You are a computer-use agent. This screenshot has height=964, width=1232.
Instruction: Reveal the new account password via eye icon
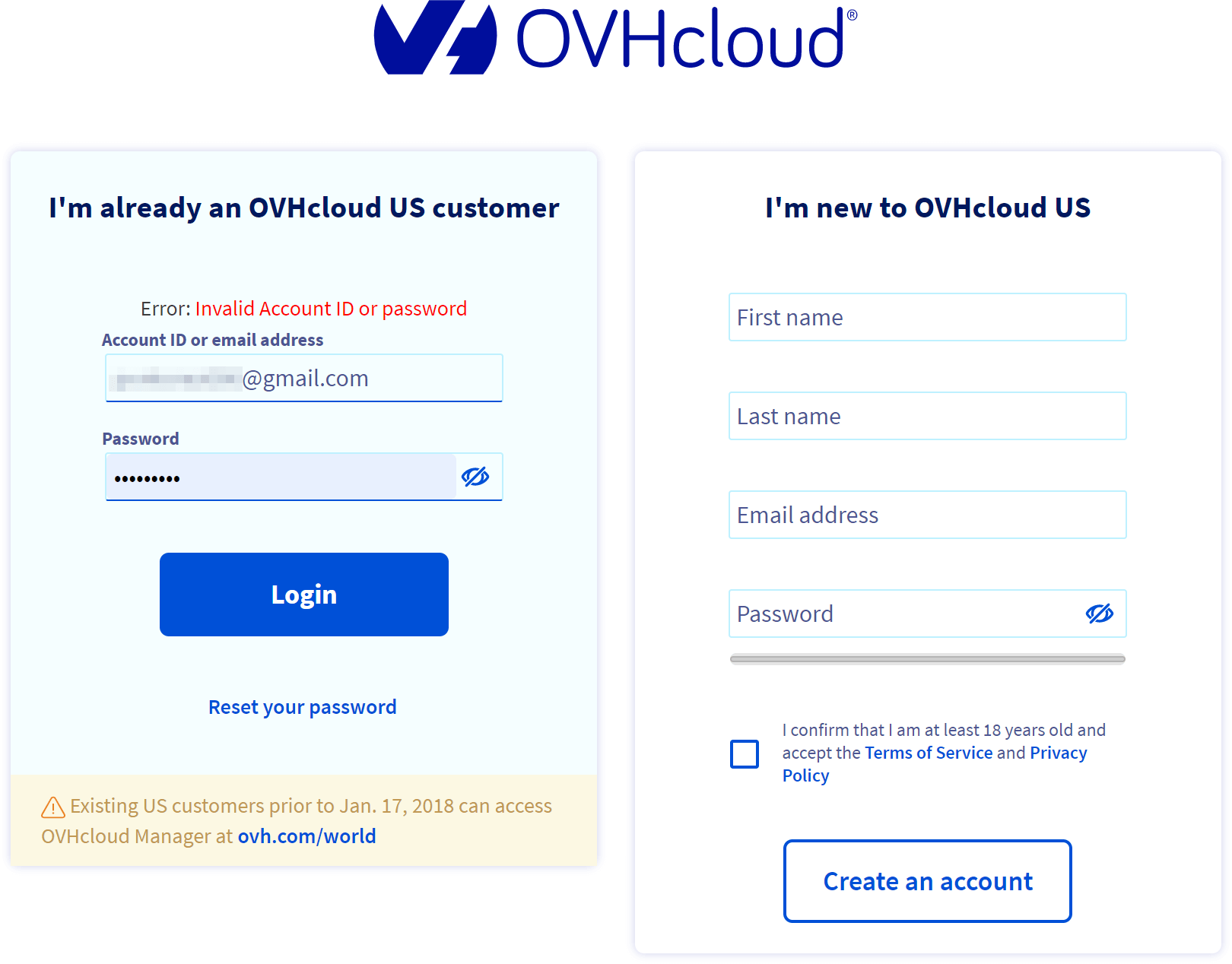tap(1099, 614)
